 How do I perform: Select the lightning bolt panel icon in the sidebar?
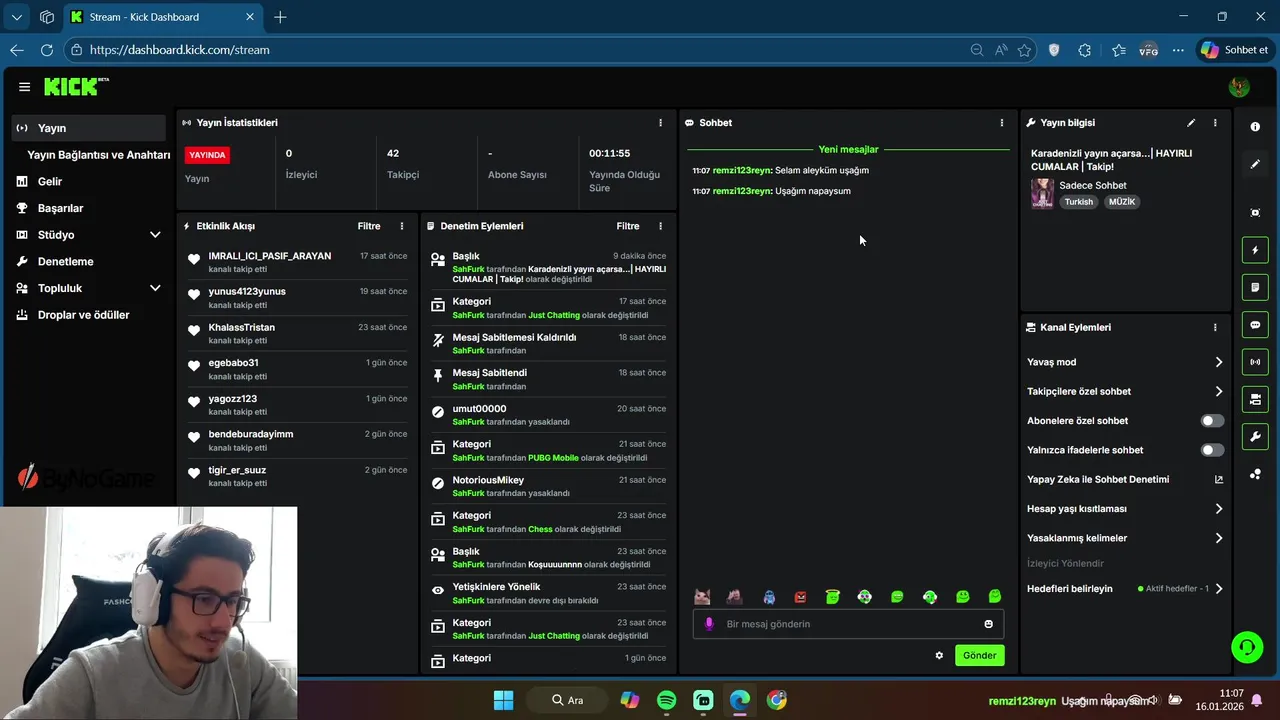[1255, 250]
